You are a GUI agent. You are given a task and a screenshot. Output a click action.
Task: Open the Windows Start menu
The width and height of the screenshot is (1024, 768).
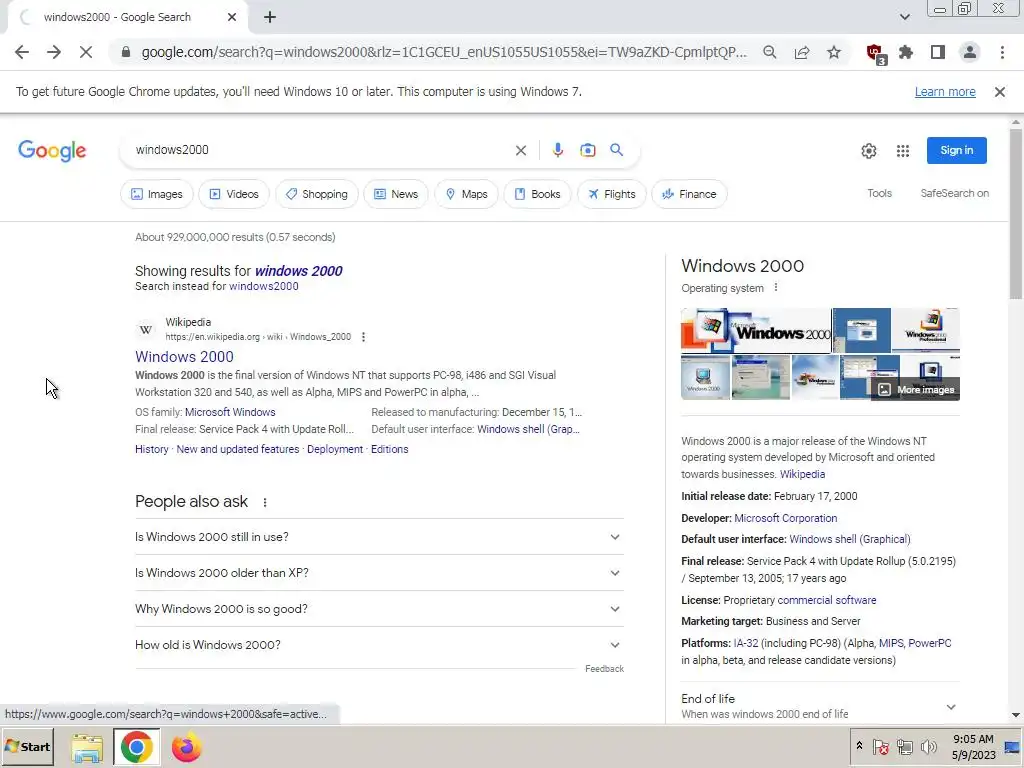click(27, 746)
